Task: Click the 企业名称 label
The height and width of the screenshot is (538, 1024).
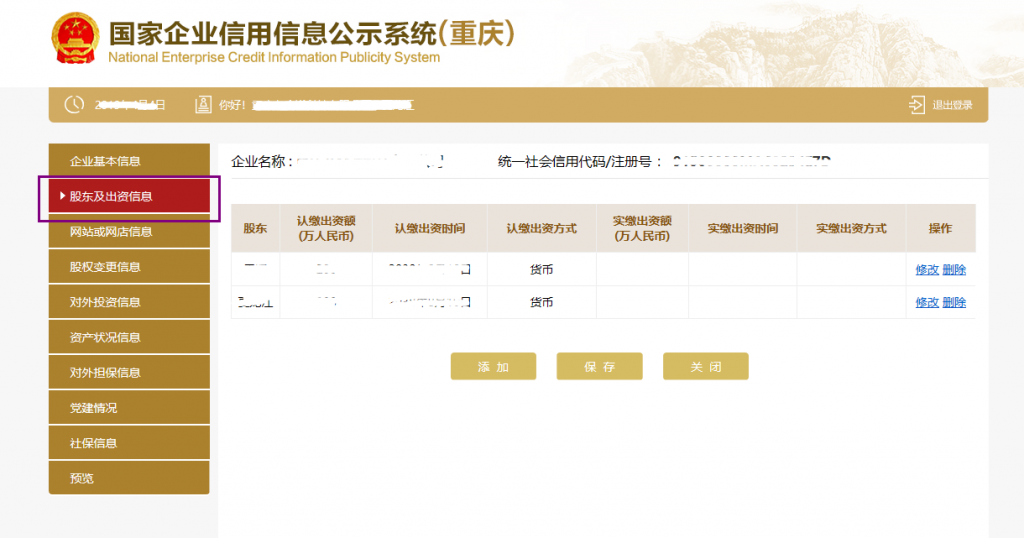Action: pyautogui.click(x=261, y=161)
